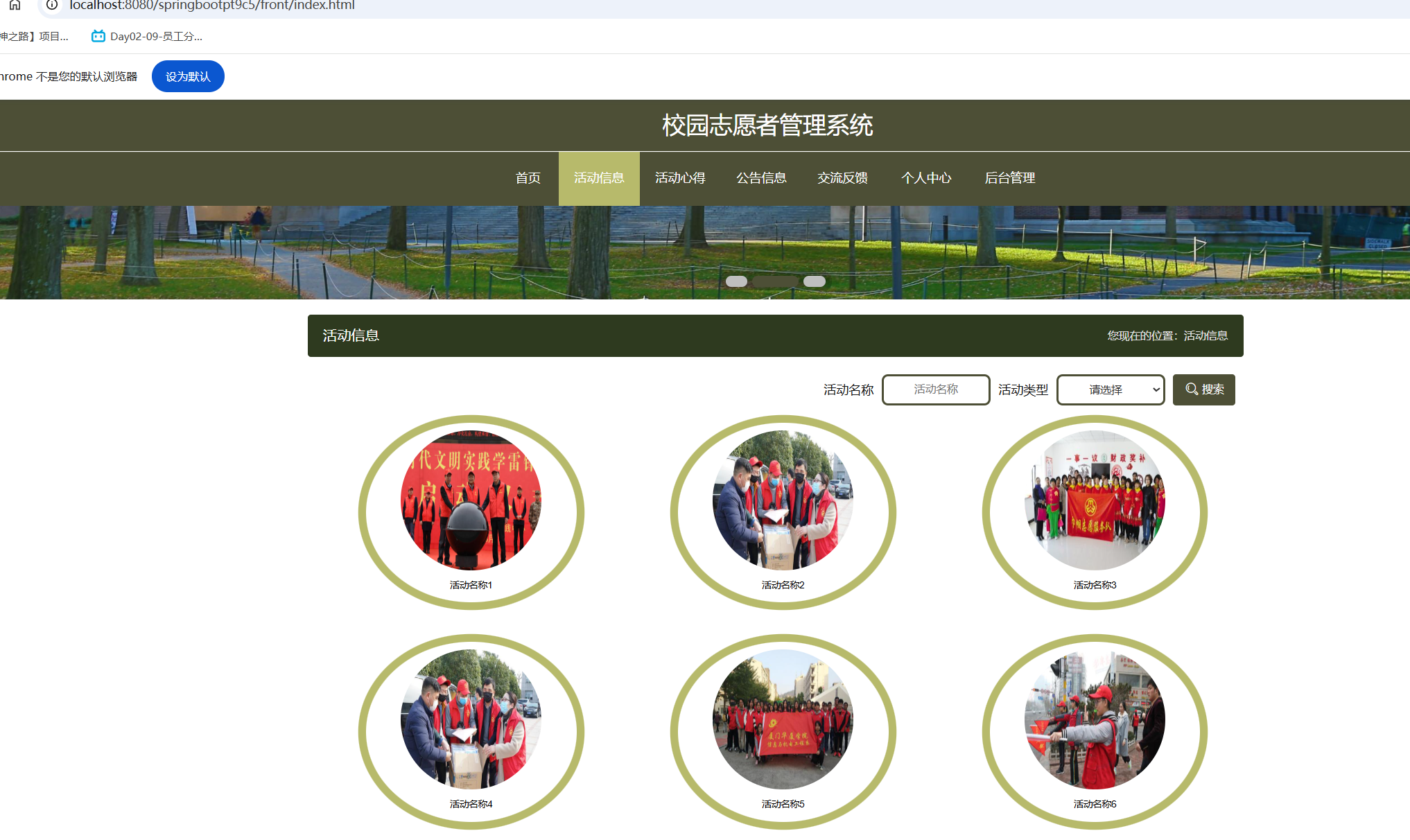Select first carousel indicator dot

[x=736, y=281]
